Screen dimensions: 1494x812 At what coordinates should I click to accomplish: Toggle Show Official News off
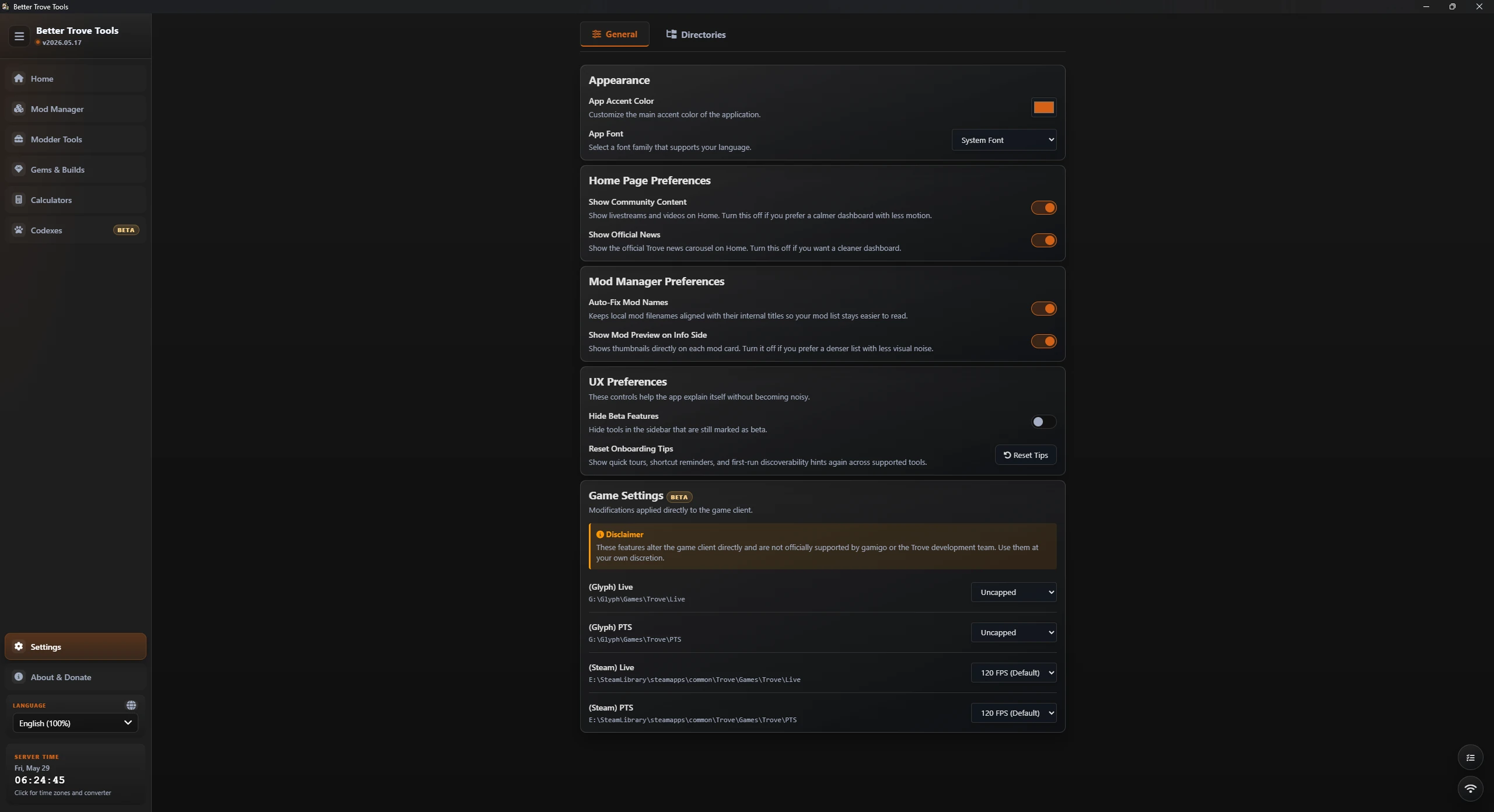click(1043, 240)
